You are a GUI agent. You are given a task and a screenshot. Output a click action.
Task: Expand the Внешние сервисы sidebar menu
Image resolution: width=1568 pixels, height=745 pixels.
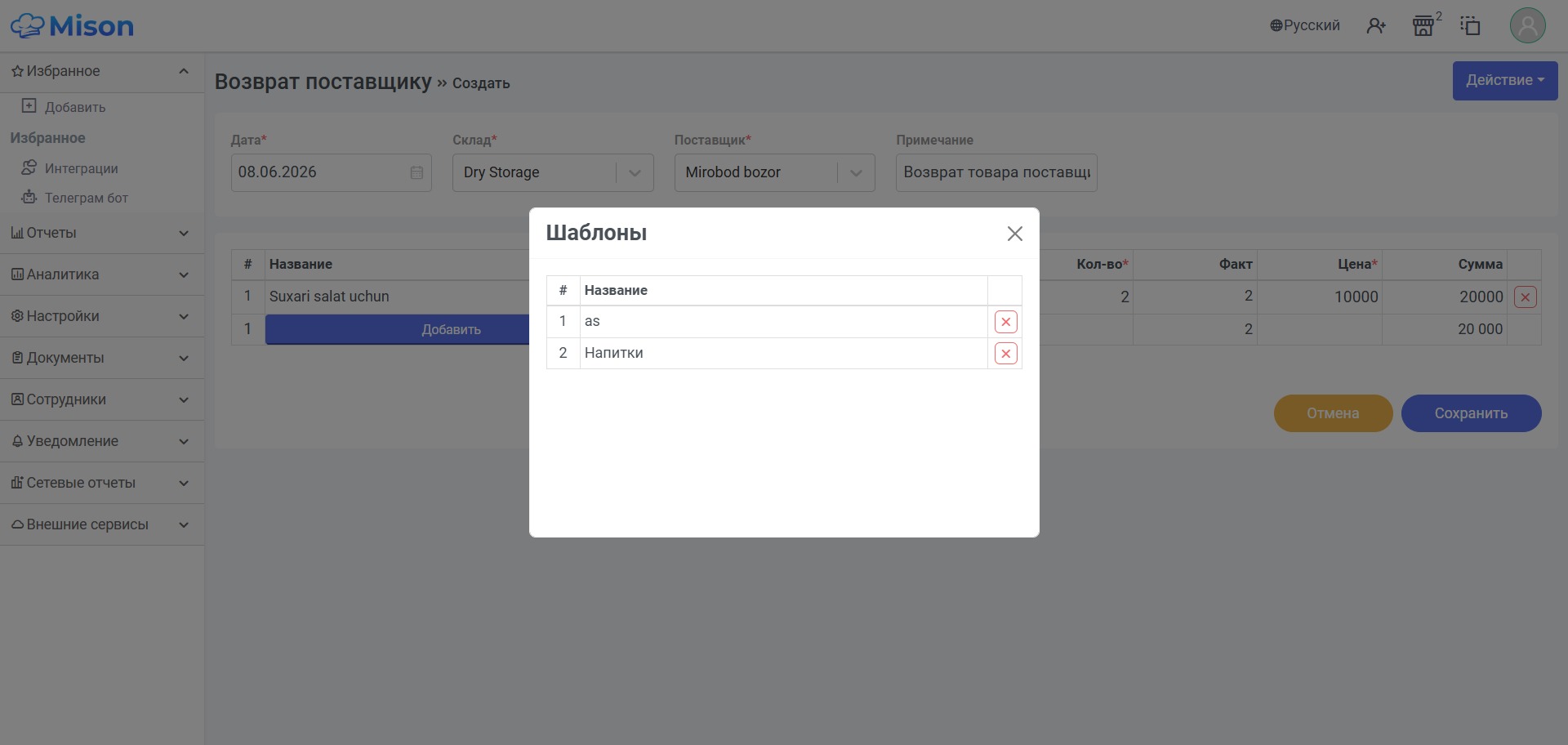click(101, 525)
